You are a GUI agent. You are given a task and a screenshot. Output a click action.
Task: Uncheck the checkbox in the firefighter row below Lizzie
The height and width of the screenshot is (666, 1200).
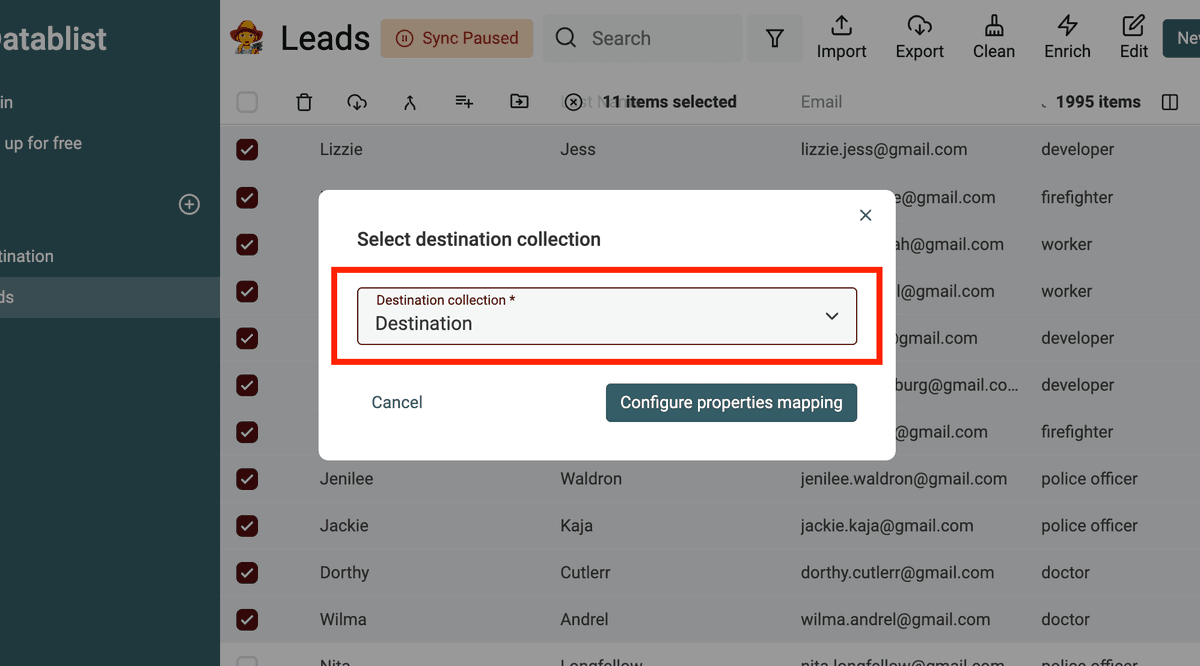pos(247,197)
